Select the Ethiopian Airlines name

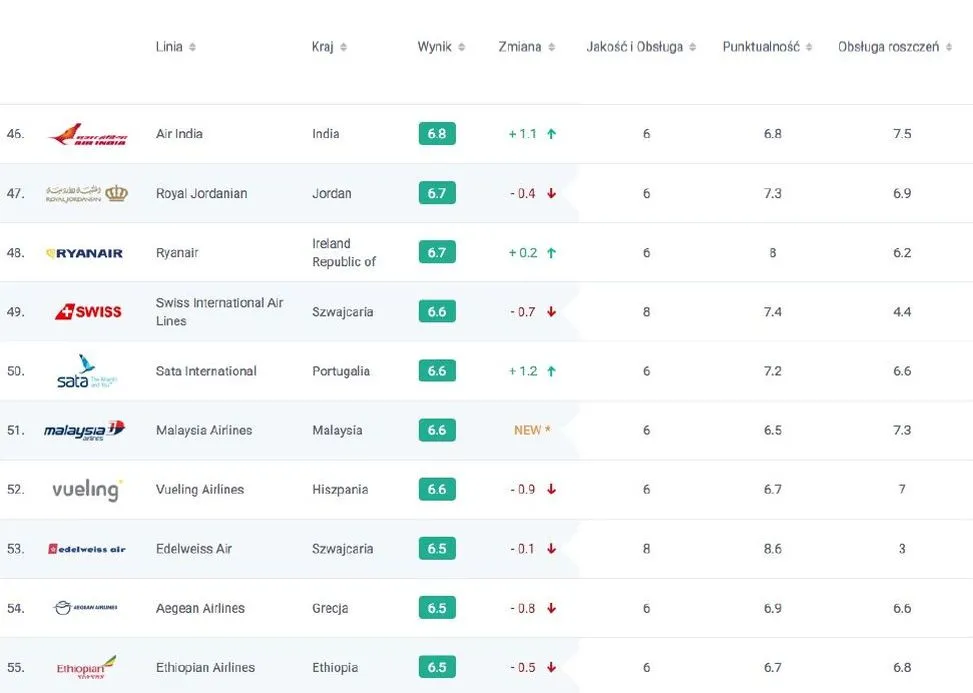click(205, 668)
